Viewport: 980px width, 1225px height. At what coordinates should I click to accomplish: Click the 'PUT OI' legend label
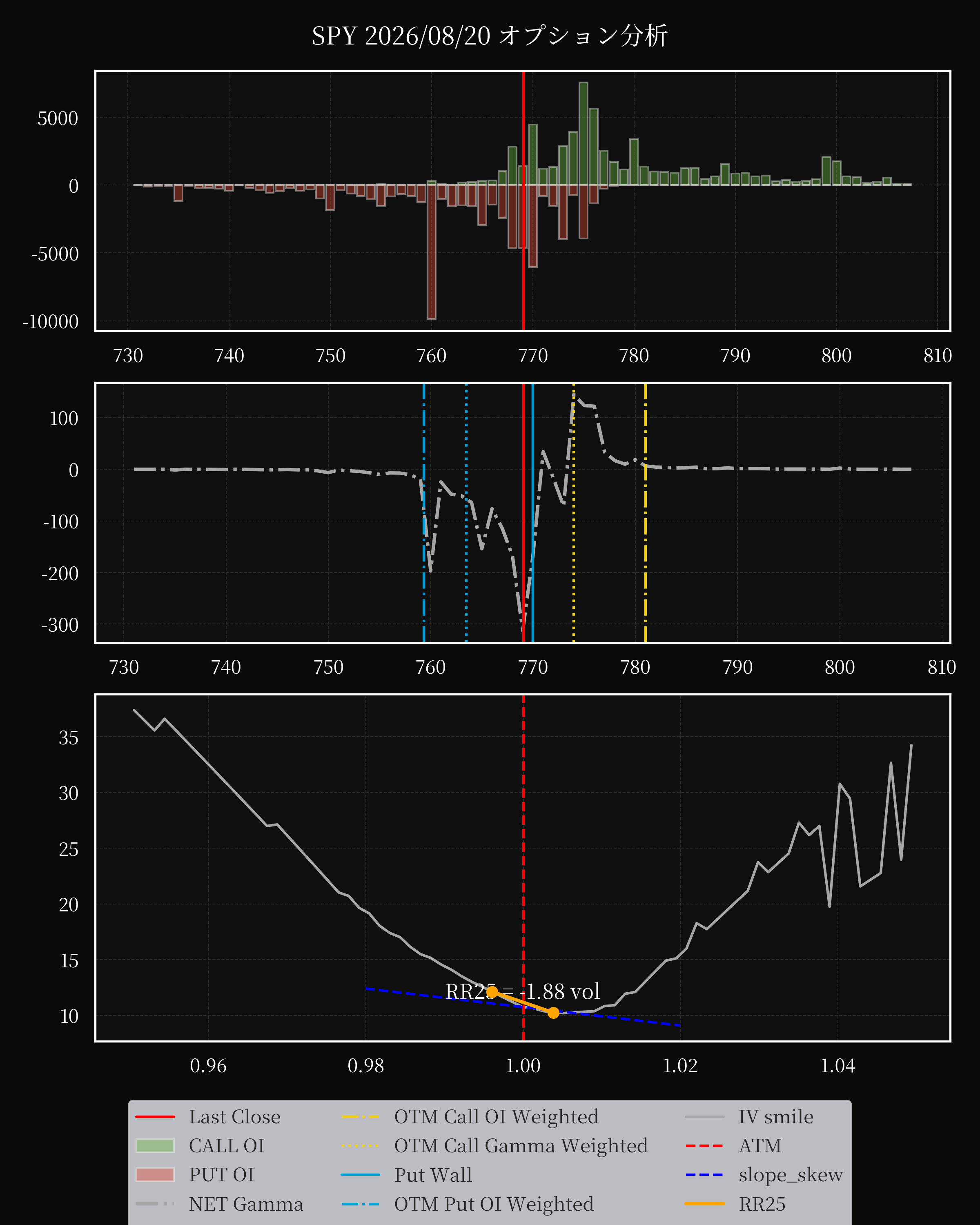click(222, 1174)
